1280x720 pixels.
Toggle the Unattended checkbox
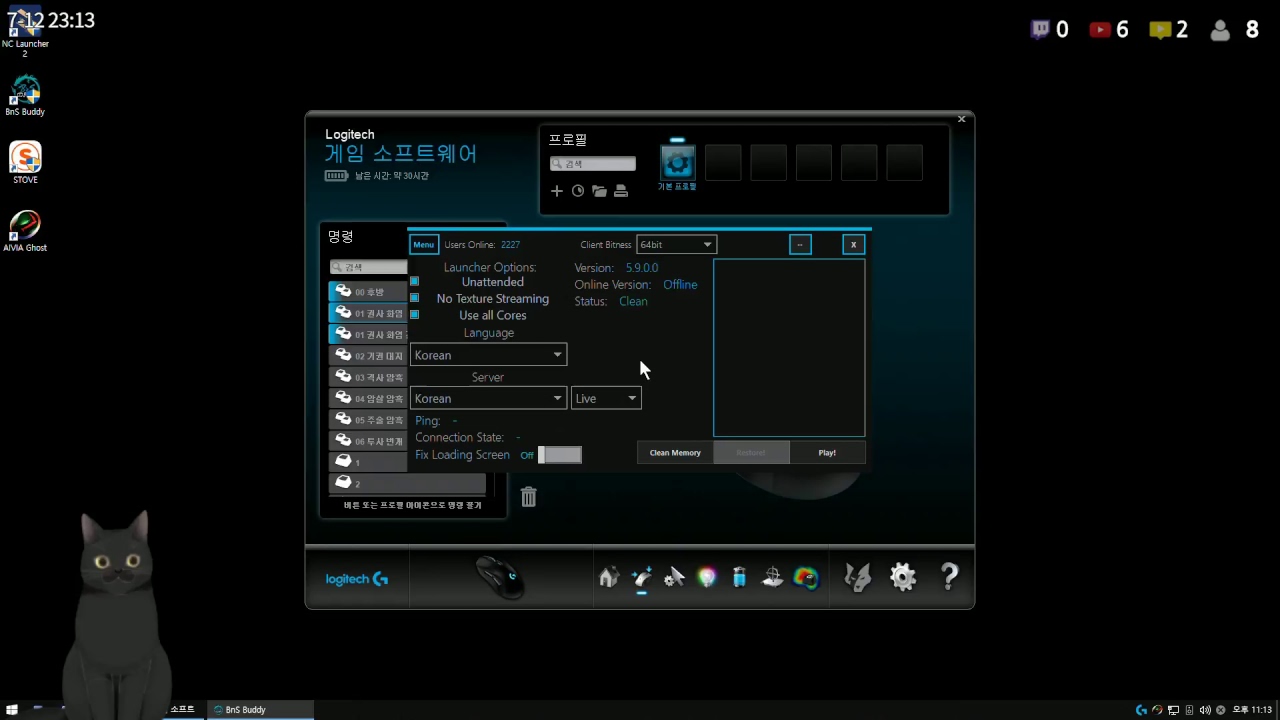(x=414, y=281)
